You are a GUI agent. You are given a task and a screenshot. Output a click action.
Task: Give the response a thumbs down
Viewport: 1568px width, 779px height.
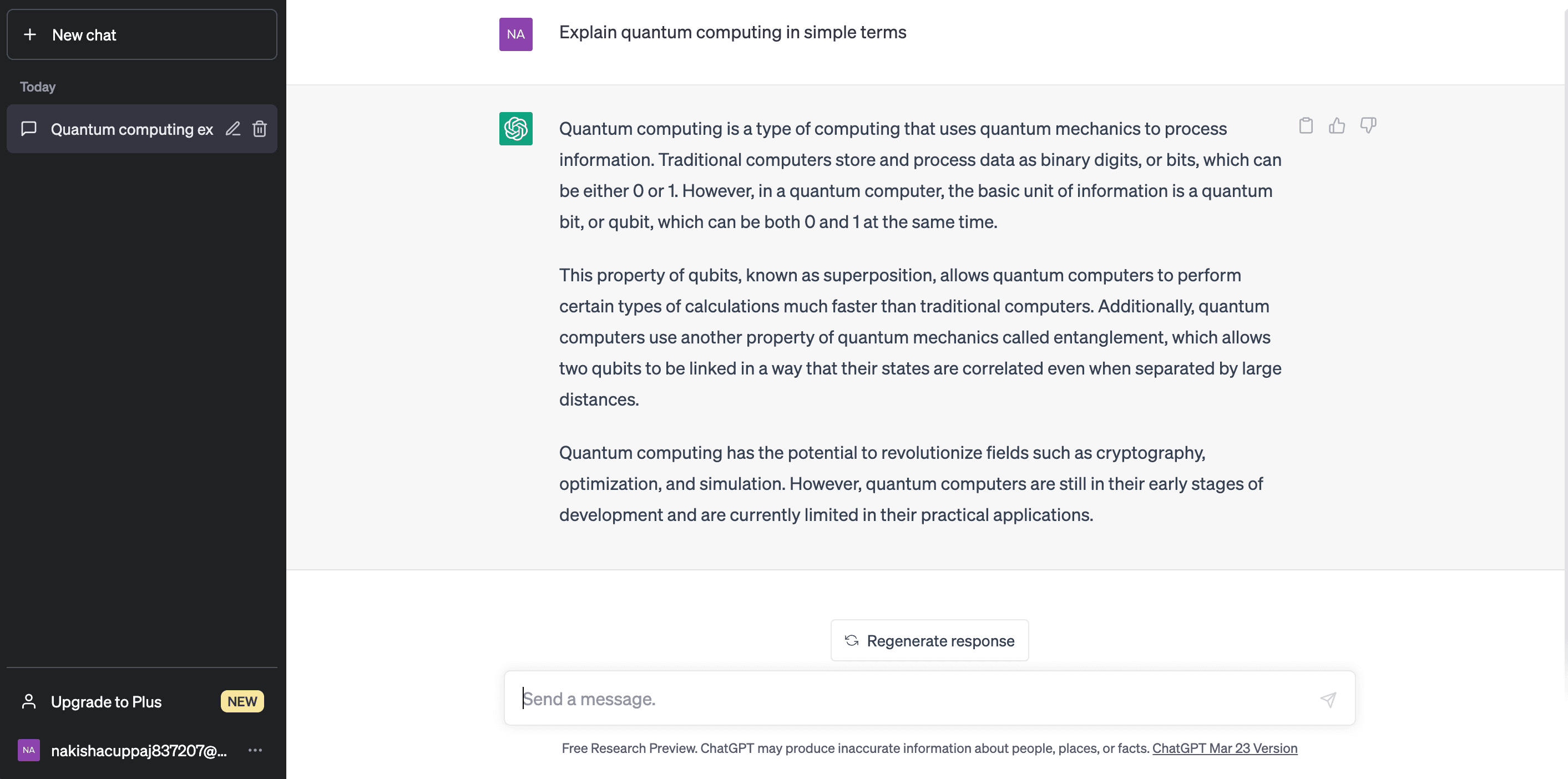[1368, 125]
